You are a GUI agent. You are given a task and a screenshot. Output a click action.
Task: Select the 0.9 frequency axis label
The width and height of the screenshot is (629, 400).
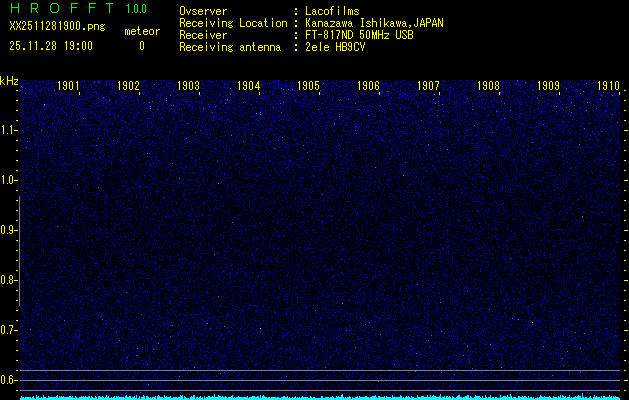tap(9, 230)
